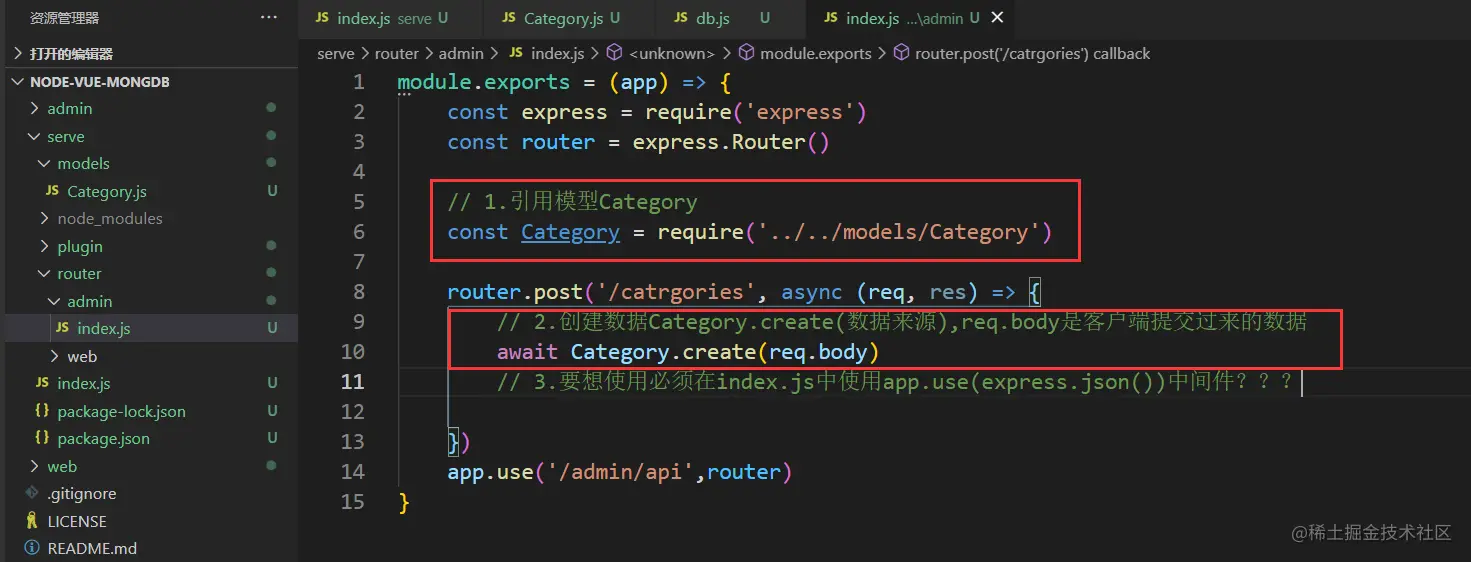Click the await keyword on line 10
Image resolution: width=1471 pixels, height=562 pixels.
coord(528,352)
